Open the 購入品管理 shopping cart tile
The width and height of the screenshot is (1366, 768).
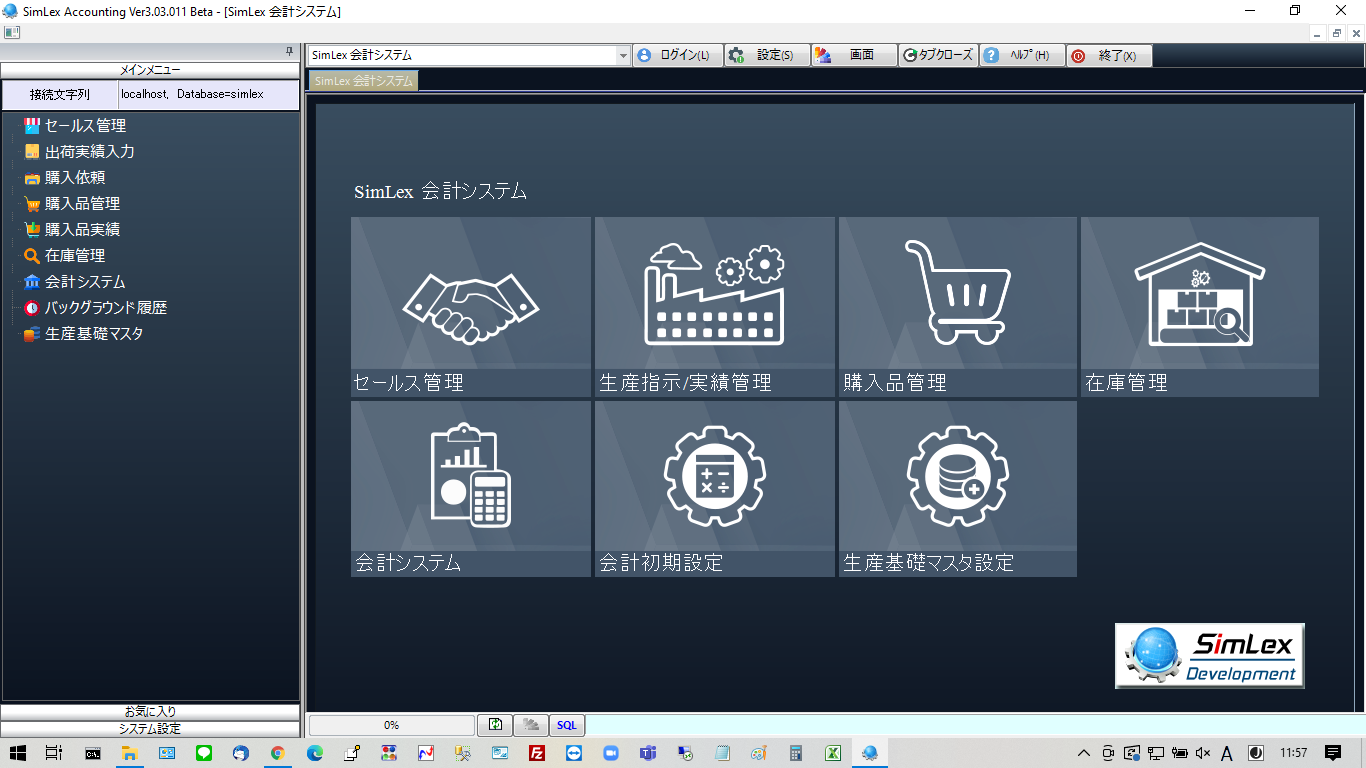(958, 306)
